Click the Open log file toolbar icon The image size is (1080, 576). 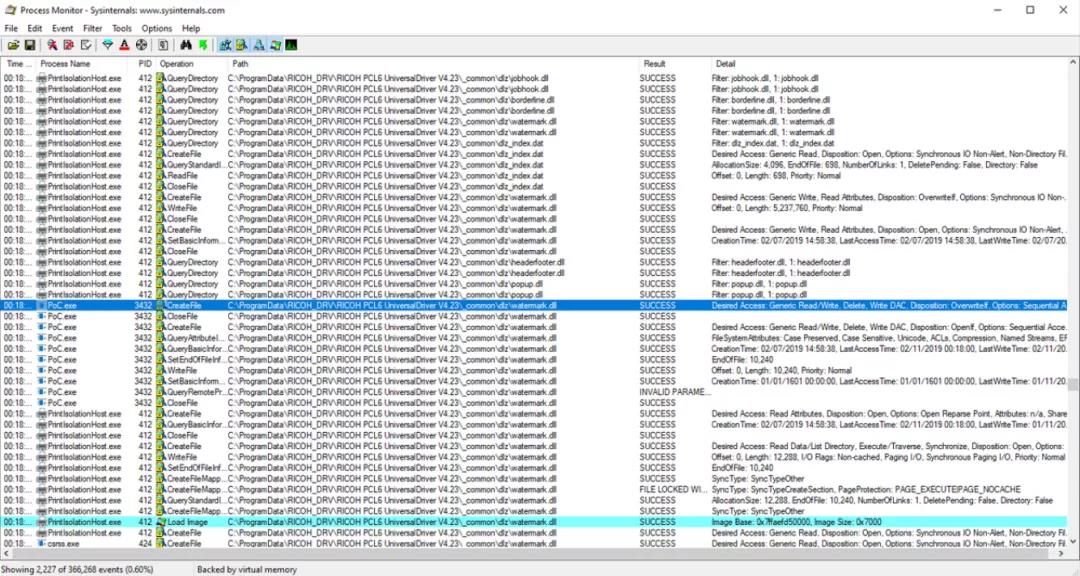coord(13,45)
